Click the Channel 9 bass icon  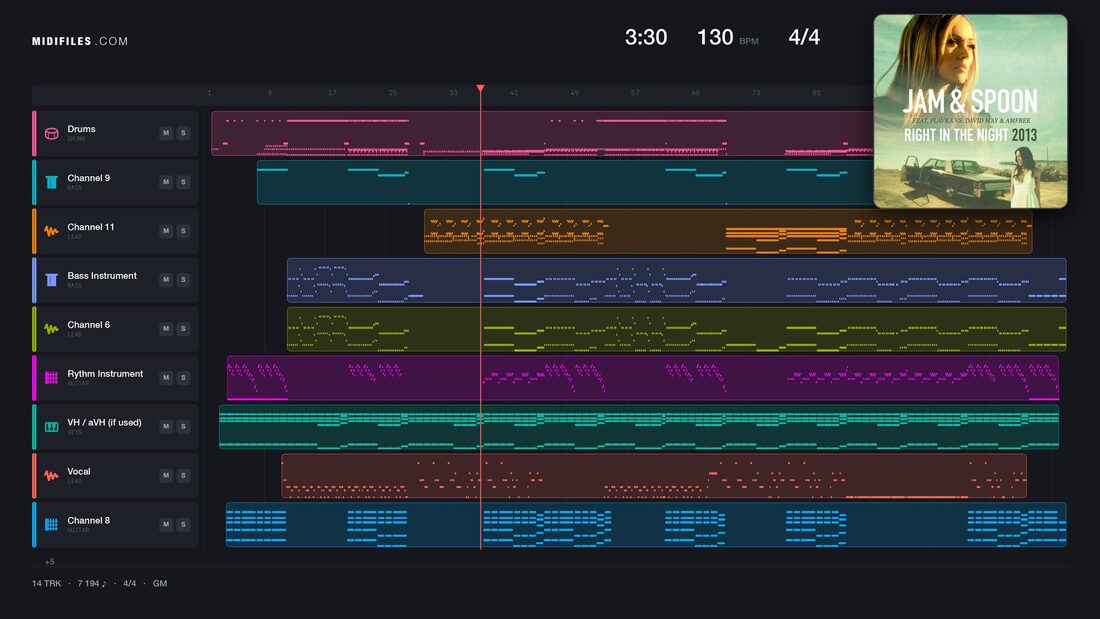(x=51, y=182)
